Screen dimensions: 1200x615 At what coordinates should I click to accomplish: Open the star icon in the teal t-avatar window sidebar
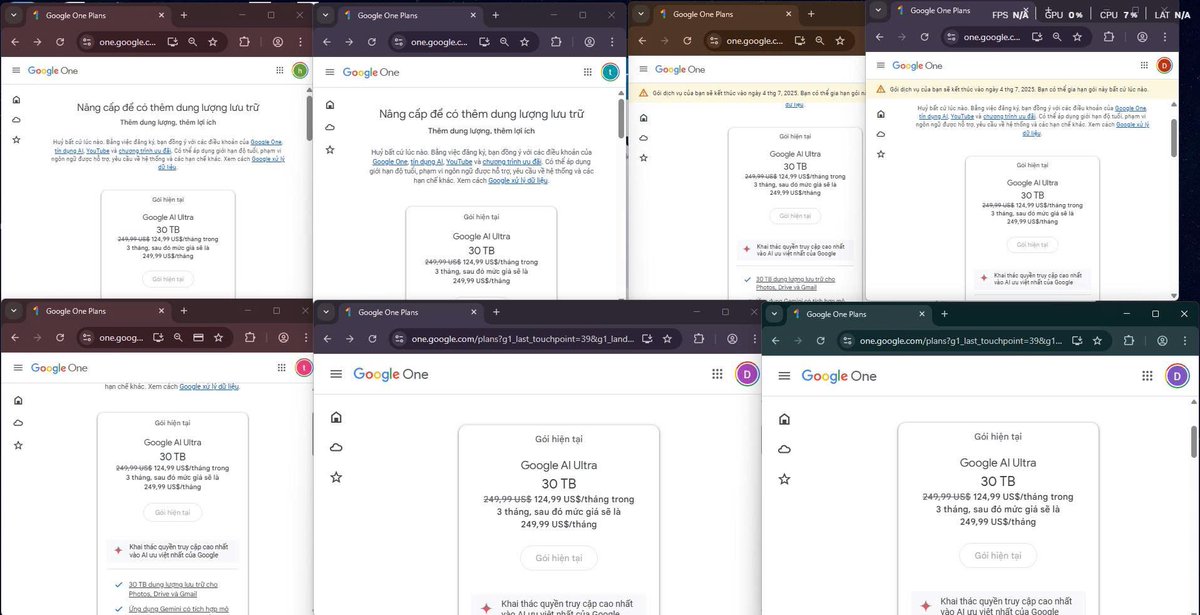point(330,149)
